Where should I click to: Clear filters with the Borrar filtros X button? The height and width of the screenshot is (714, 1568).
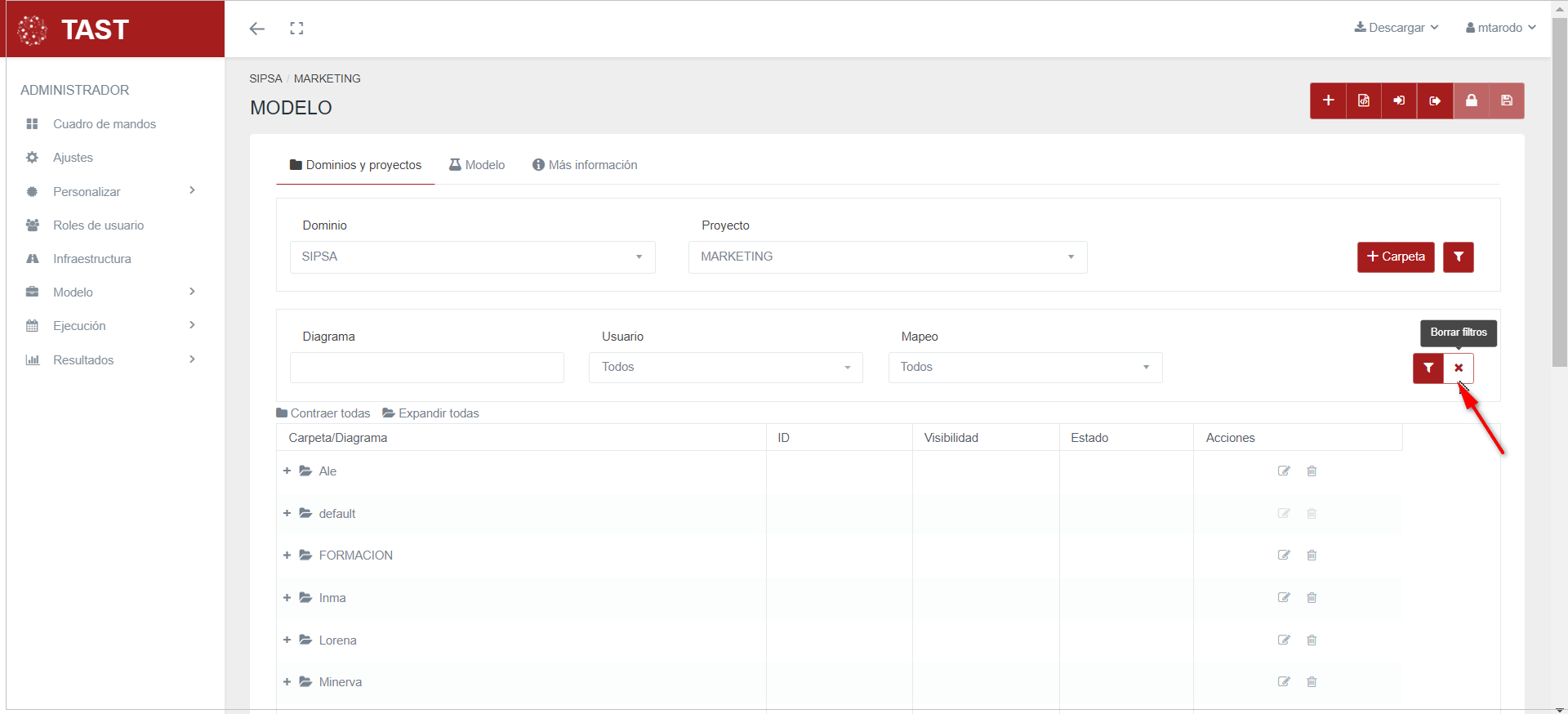1458,368
